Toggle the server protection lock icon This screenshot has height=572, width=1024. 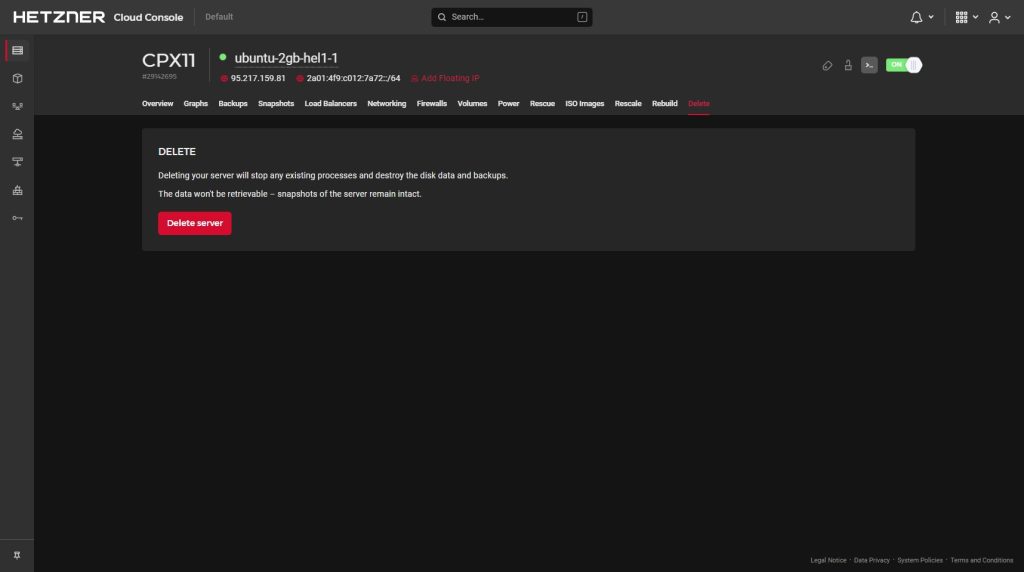click(x=848, y=65)
